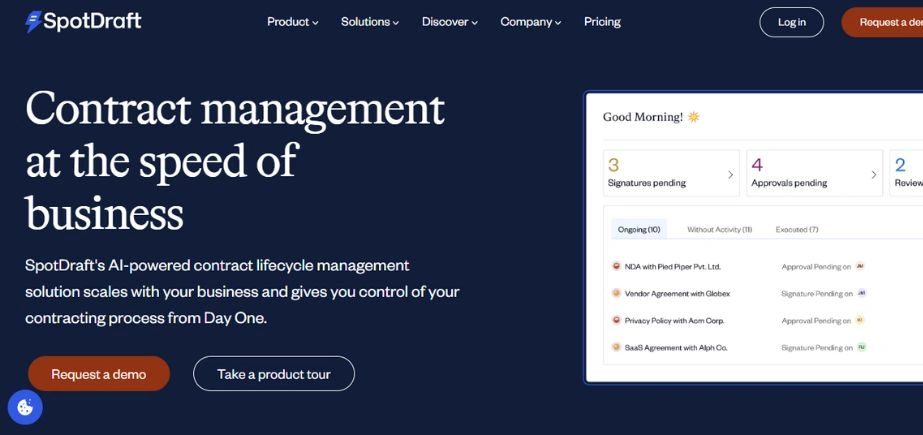Click the avatar badge in the Privacy Policy with Acm Corp. row
This screenshot has height=435, width=923.
pyautogui.click(x=860, y=320)
